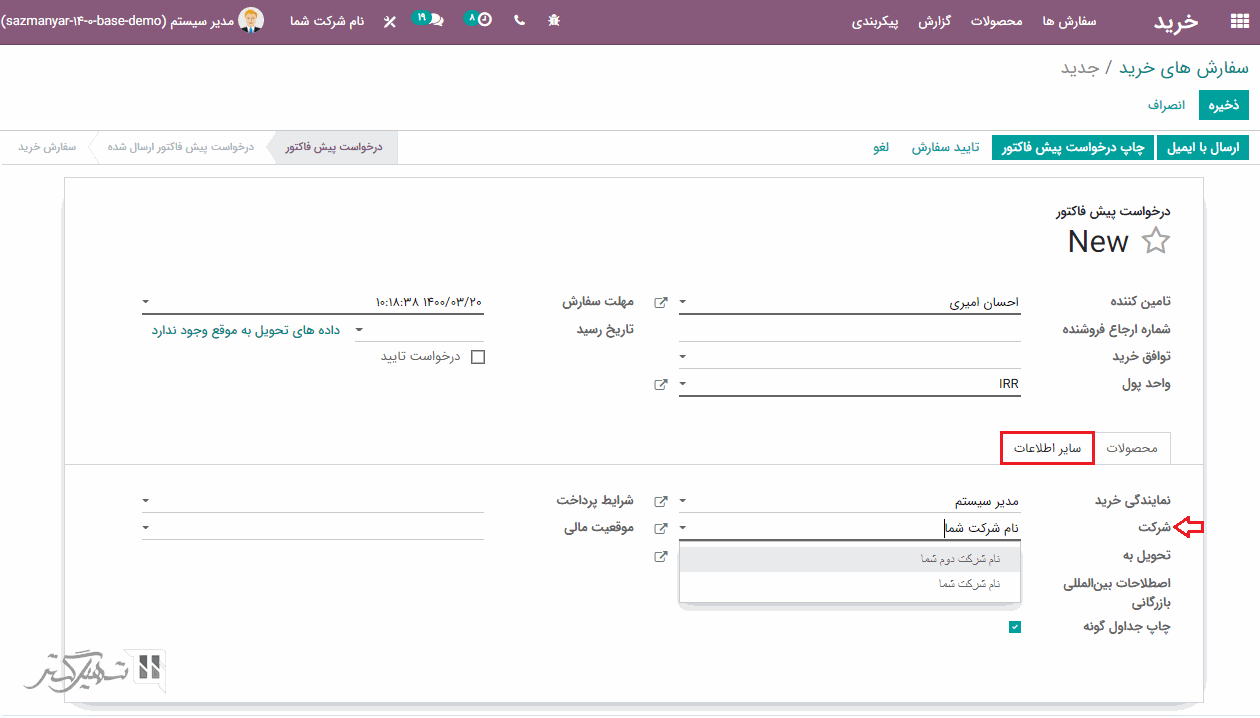Toggle the چاپ جداول گونه checkbox
The height and width of the screenshot is (718, 1260).
click(x=1014, y=627)
